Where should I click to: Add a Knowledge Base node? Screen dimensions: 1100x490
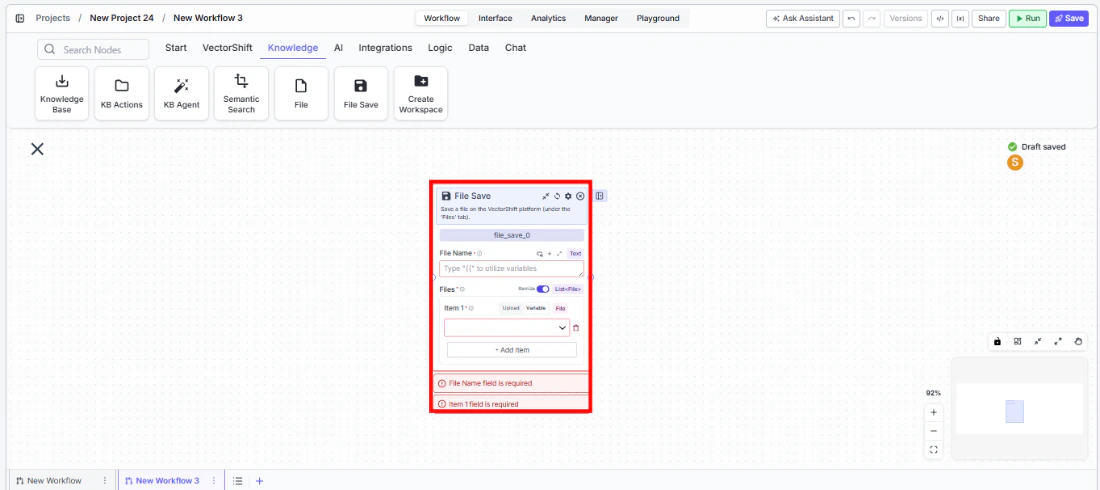point(62,93)
